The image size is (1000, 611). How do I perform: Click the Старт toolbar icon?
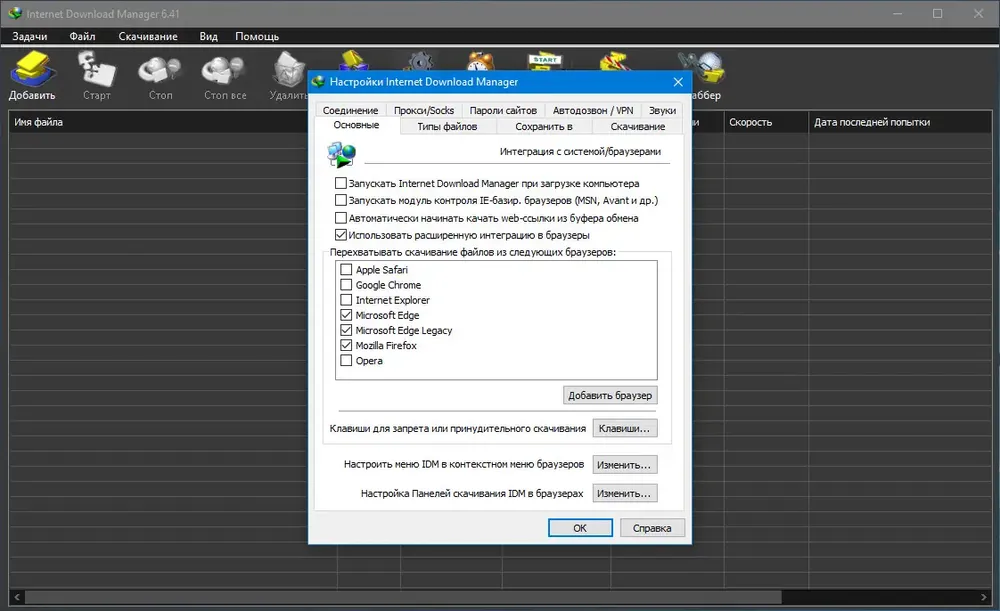pyautogui.click(x=97, y=74)
